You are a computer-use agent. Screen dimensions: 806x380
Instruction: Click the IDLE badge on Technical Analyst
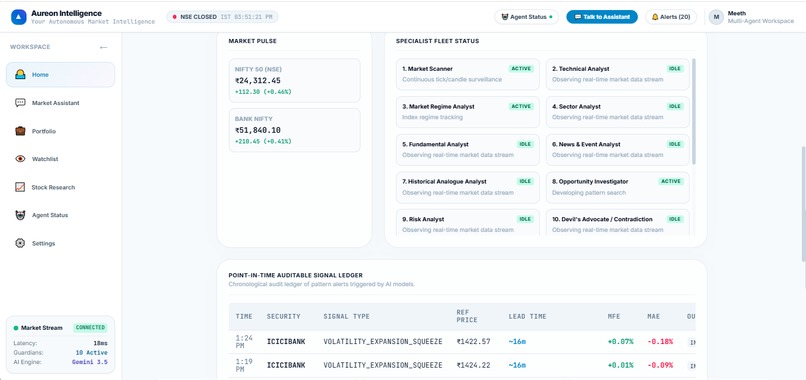tap(675, 68)
